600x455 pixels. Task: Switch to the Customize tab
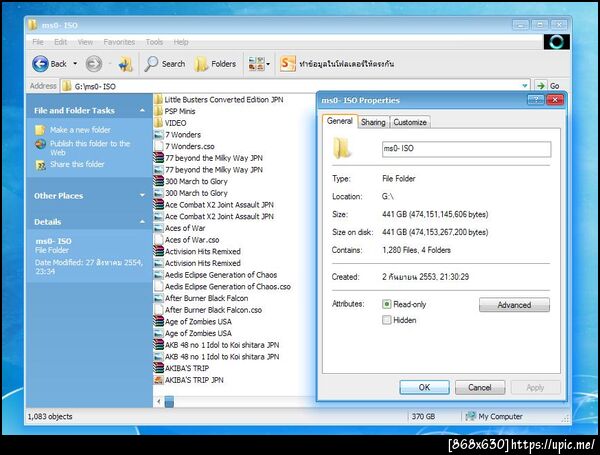pos(410,122)
